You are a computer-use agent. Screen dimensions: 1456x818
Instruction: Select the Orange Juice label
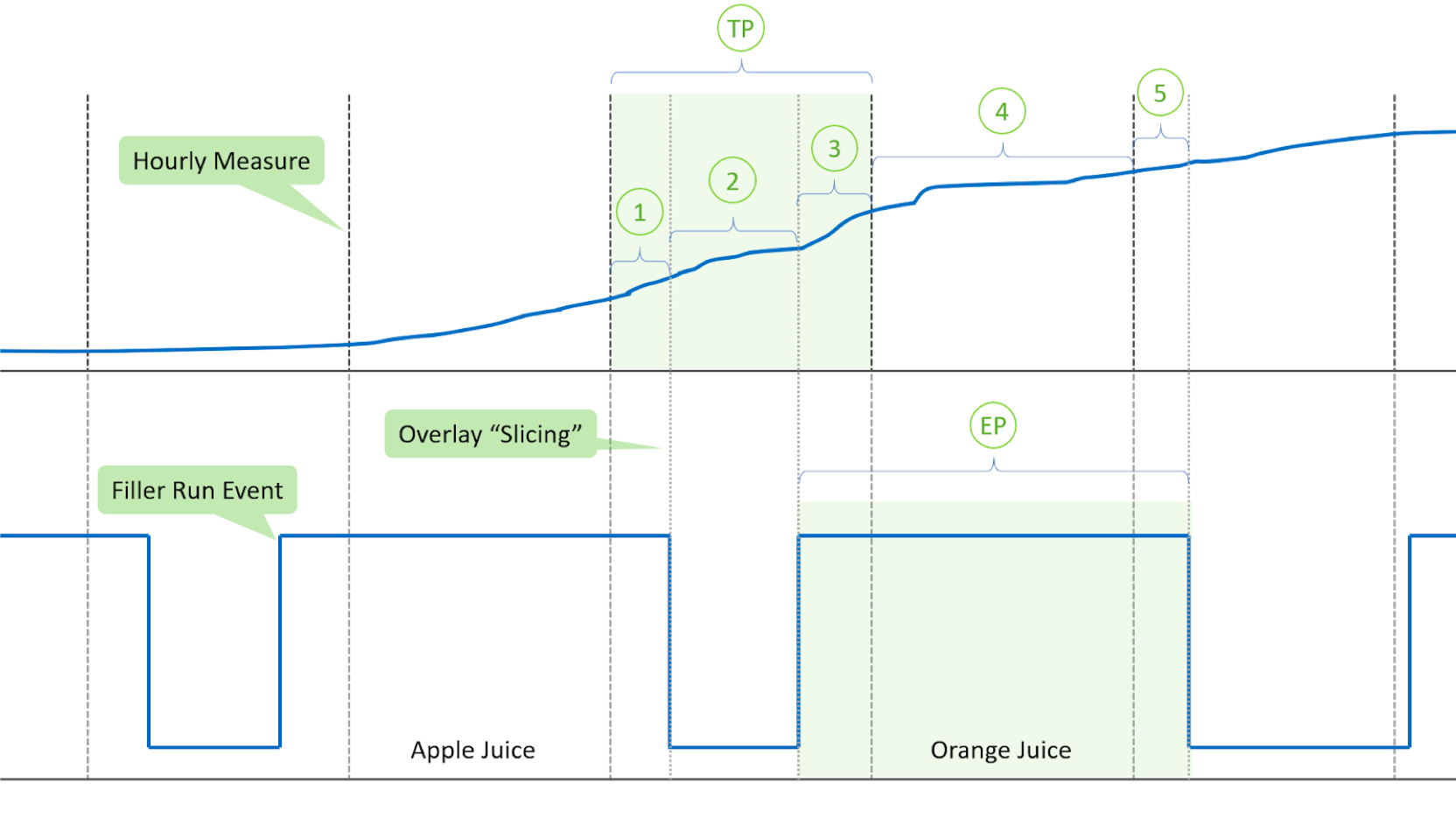[1000, 751]
